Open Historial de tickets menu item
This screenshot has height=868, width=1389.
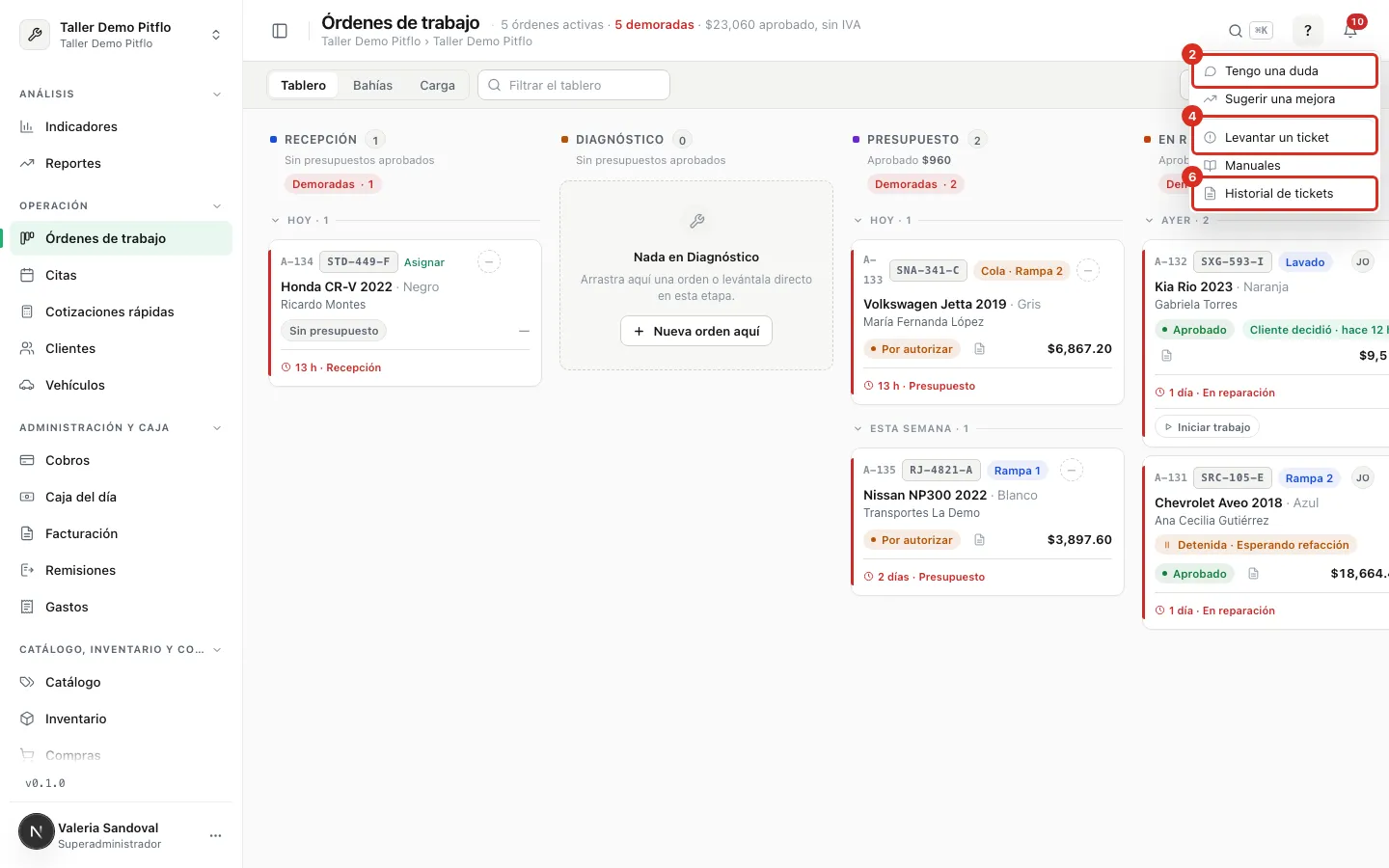(x=1285, y=194)
